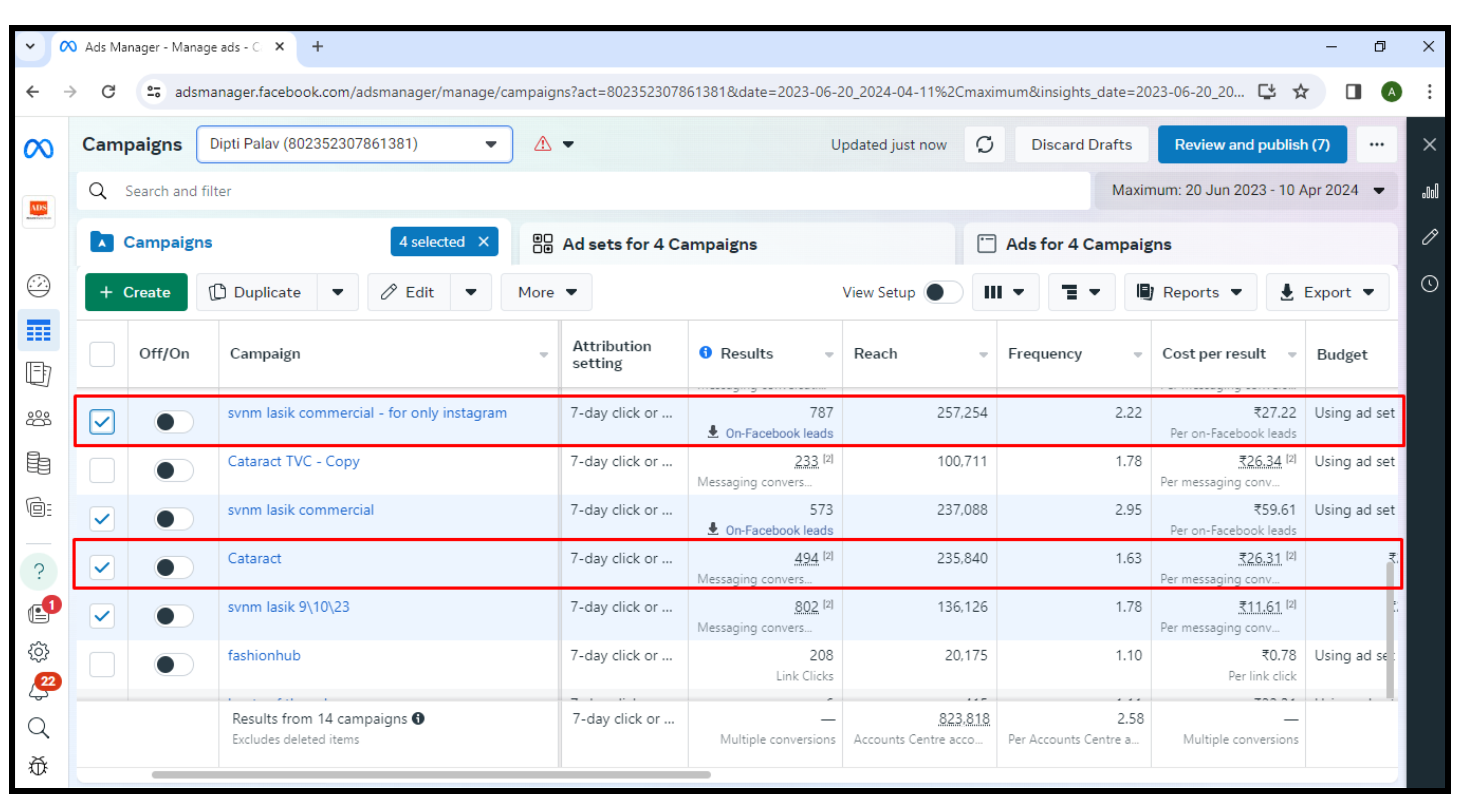Image resolution: width=1458 pixels, height=812 pixels.
Task: Expand the Duplicate dropdown arrow
Action: [338, 292]
